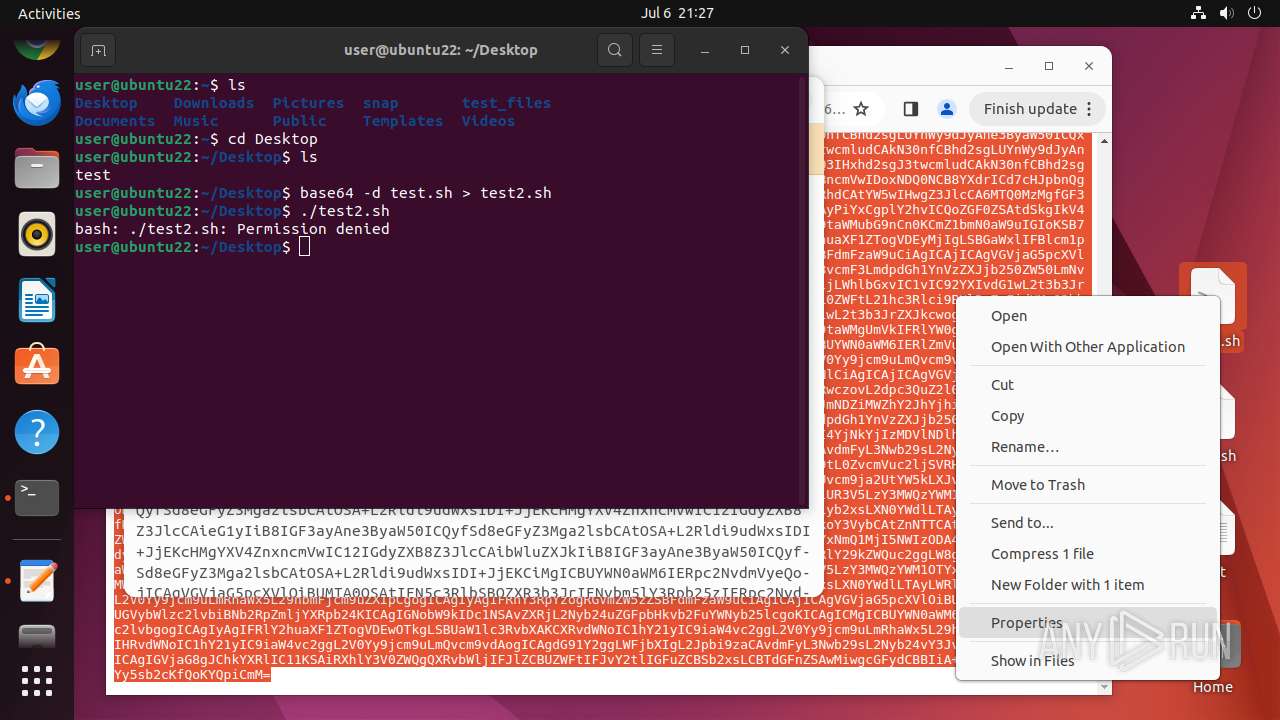Image resolution: width=1280 pixels, height=720 pixels.
Task: Click the terminal new tab icon
Action: point(98,50)
